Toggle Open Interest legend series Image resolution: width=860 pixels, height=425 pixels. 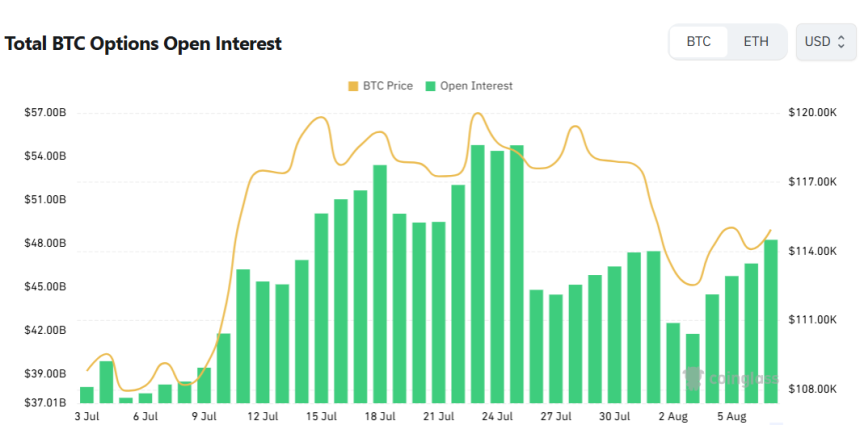[476, 86]
